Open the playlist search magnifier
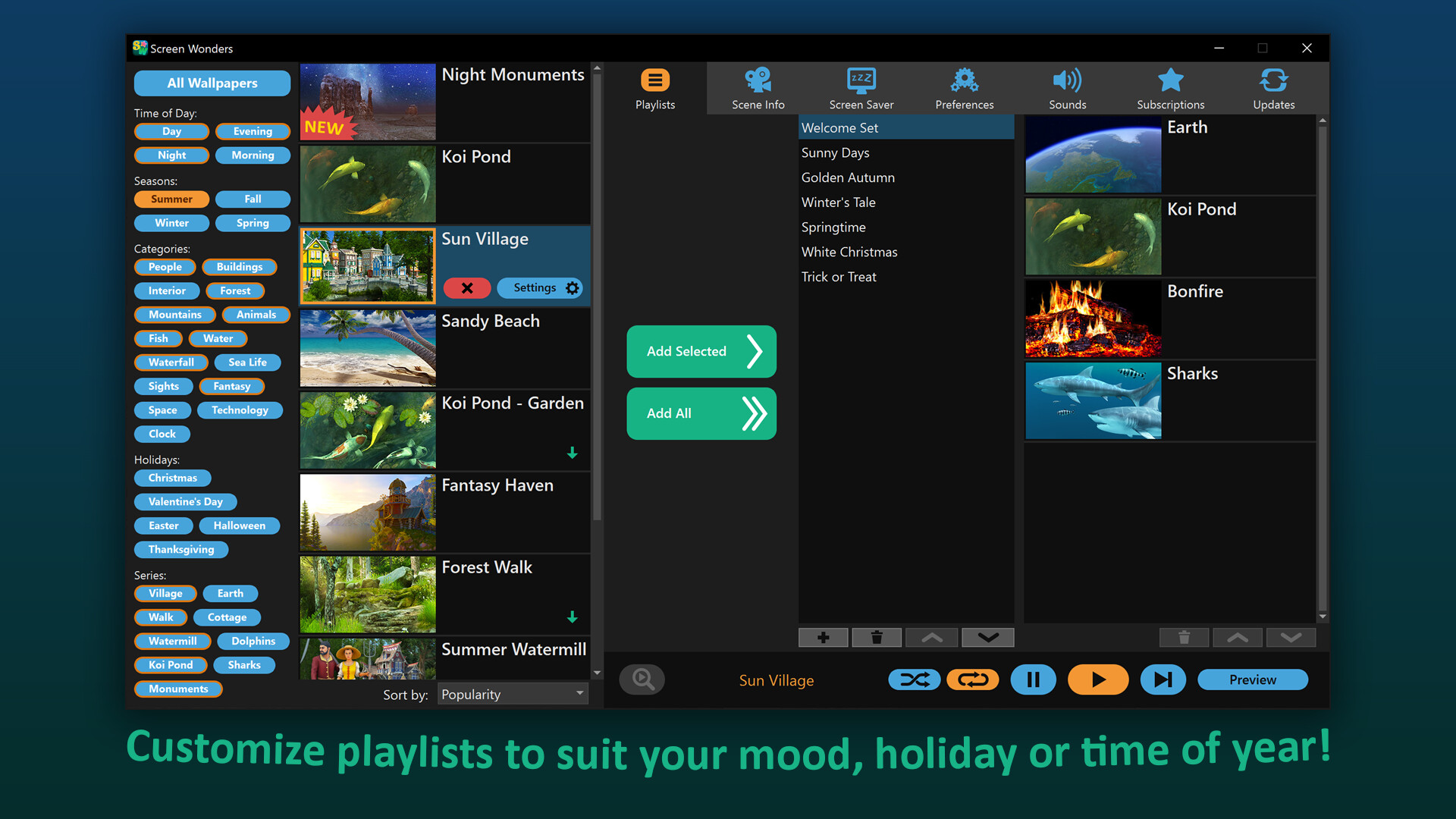This screenshot has width=1456, height=819. 642,679
